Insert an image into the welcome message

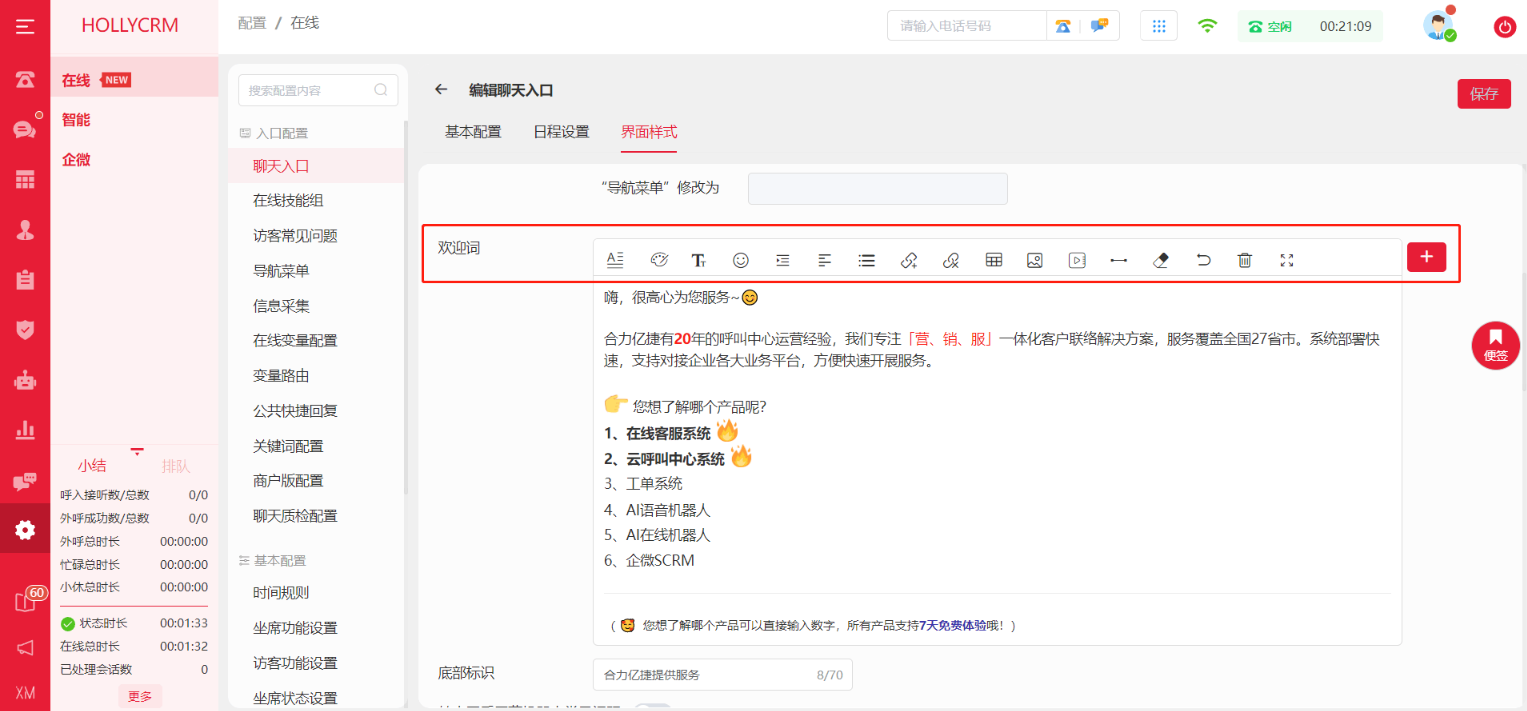point(1035,260)
